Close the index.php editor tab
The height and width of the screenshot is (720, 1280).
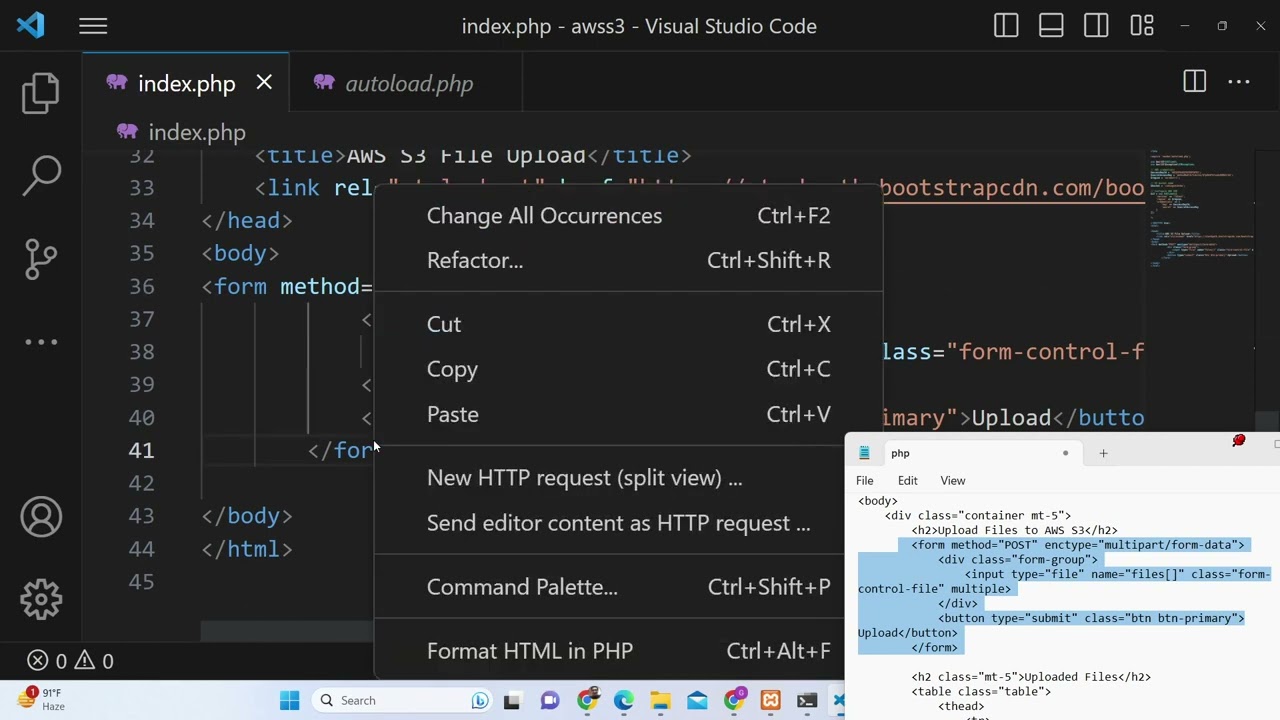(x=264, y=83)
